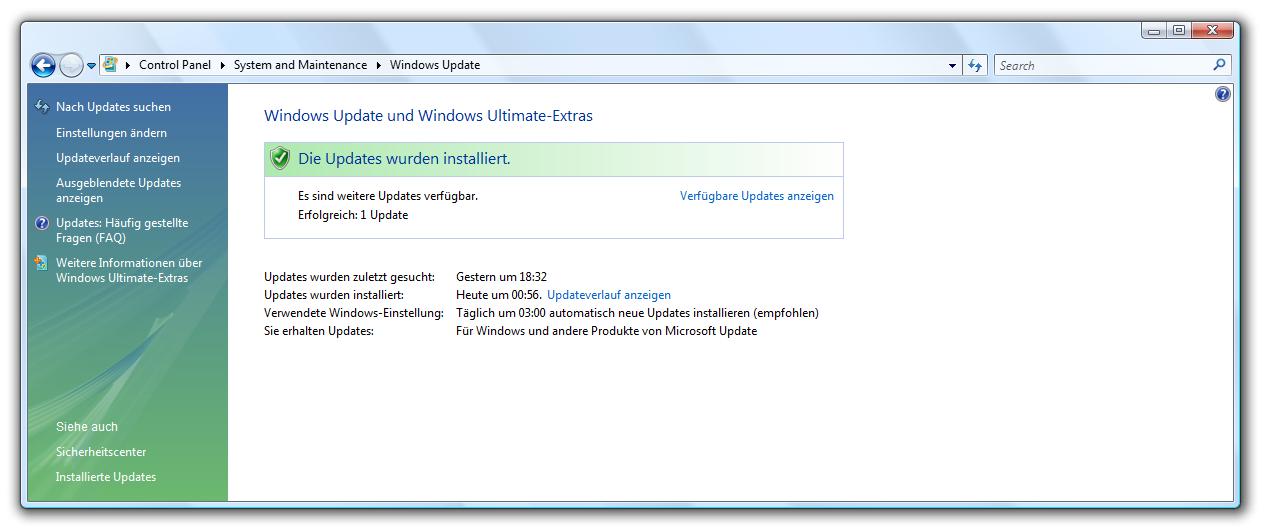Open the recent pages dropdown arrow

(x=92, y=66)
